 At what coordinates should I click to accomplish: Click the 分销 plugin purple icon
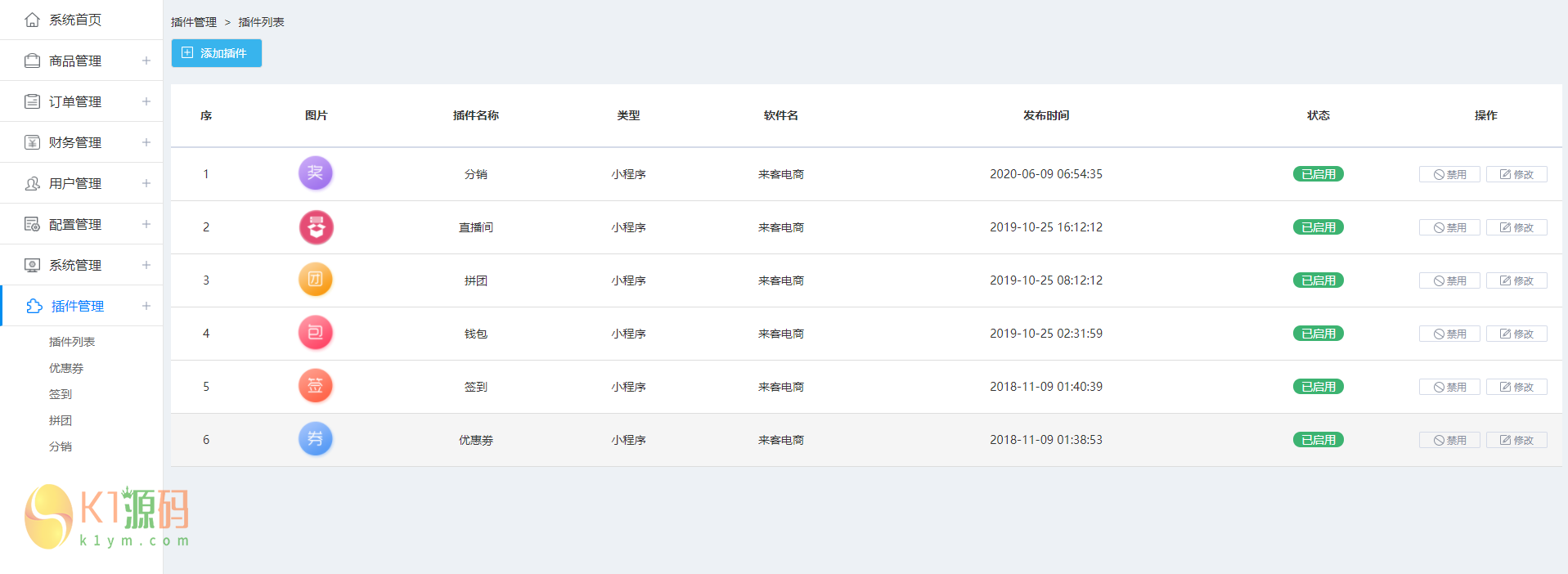pyautogui.click(x=316, y=173)
